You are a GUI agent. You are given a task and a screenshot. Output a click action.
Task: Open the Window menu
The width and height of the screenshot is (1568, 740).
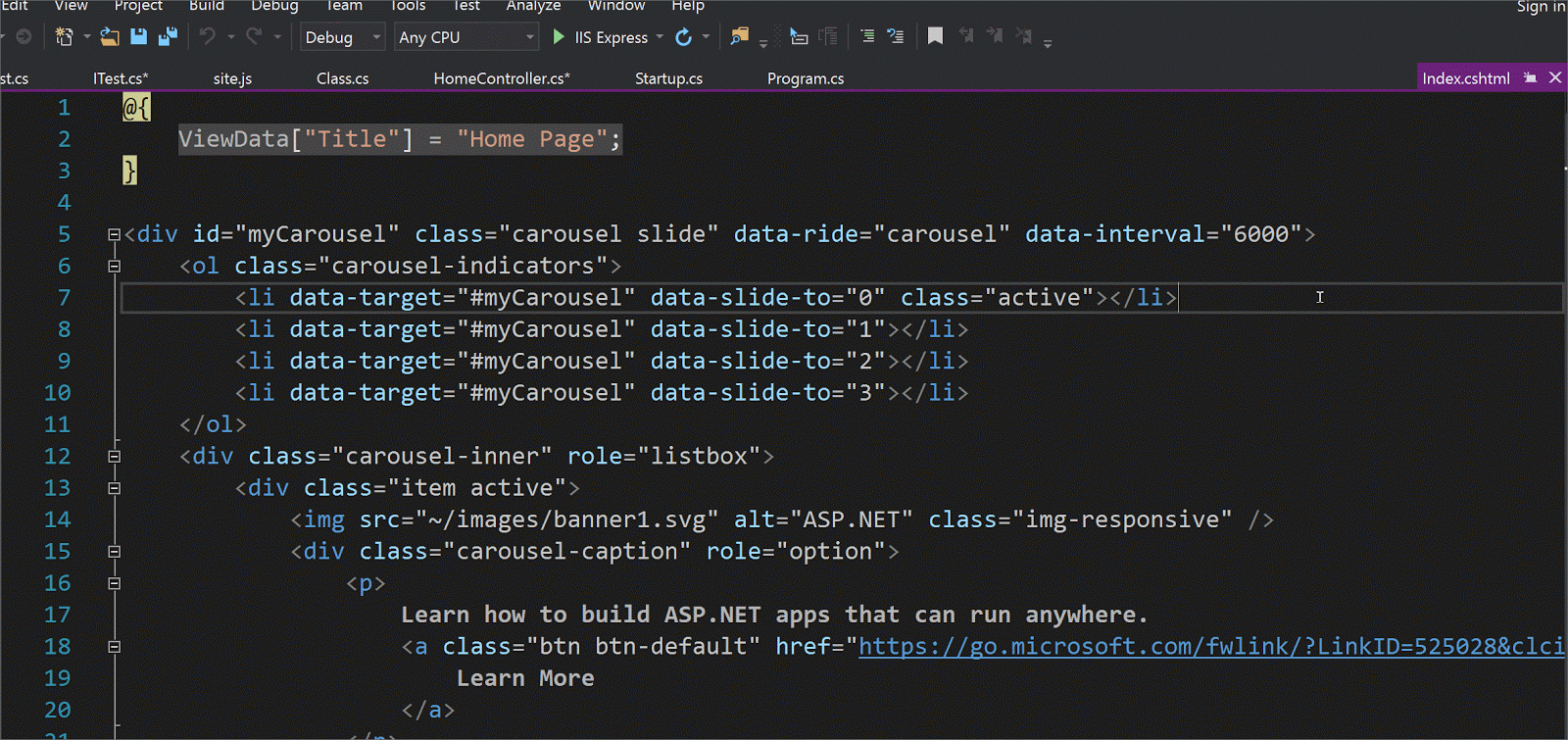click(x=616, y=6)
